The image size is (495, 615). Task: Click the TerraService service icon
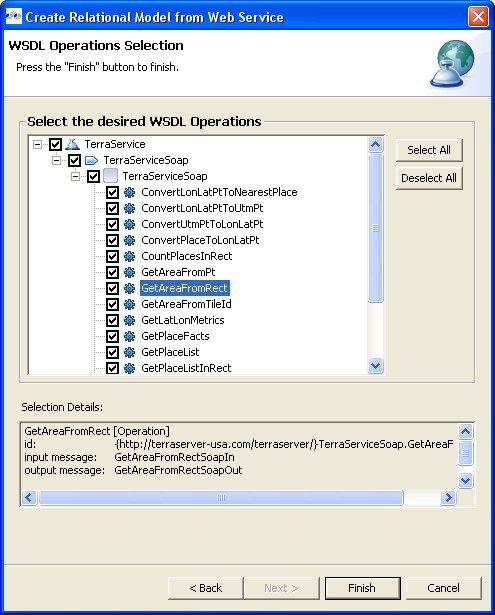coord(72,144)
